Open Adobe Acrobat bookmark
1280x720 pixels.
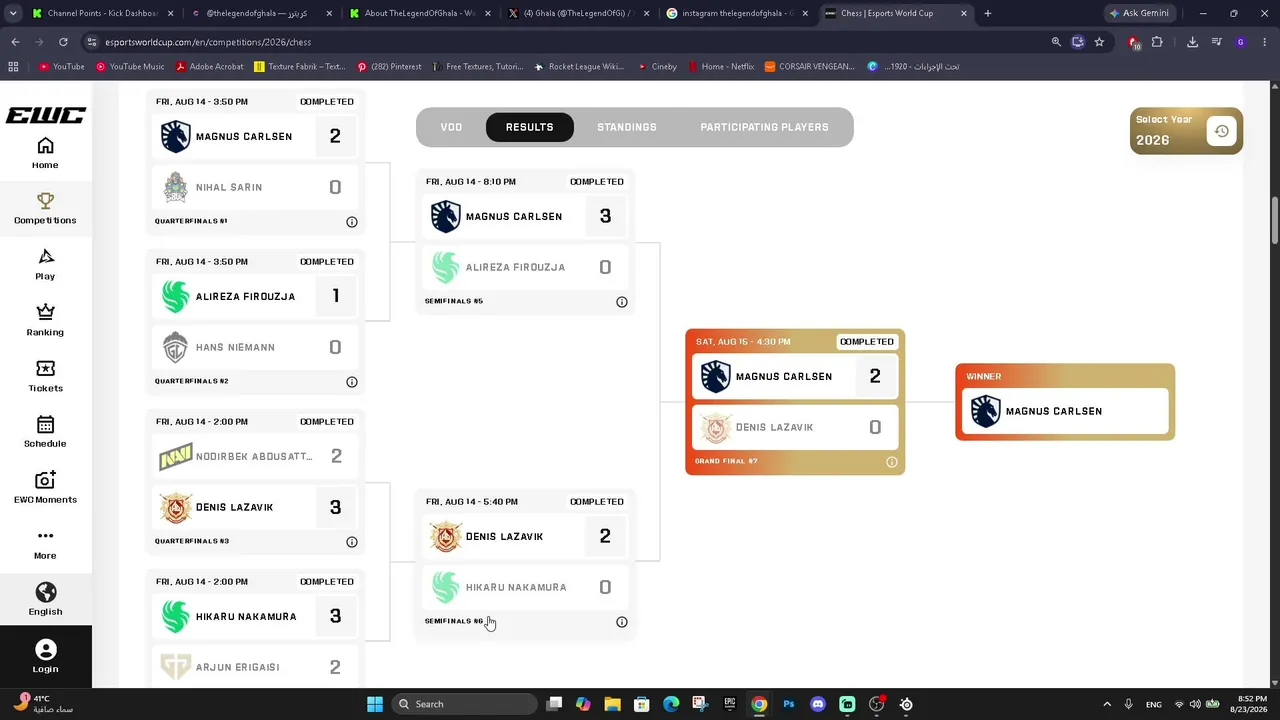(x=209, y=66)
